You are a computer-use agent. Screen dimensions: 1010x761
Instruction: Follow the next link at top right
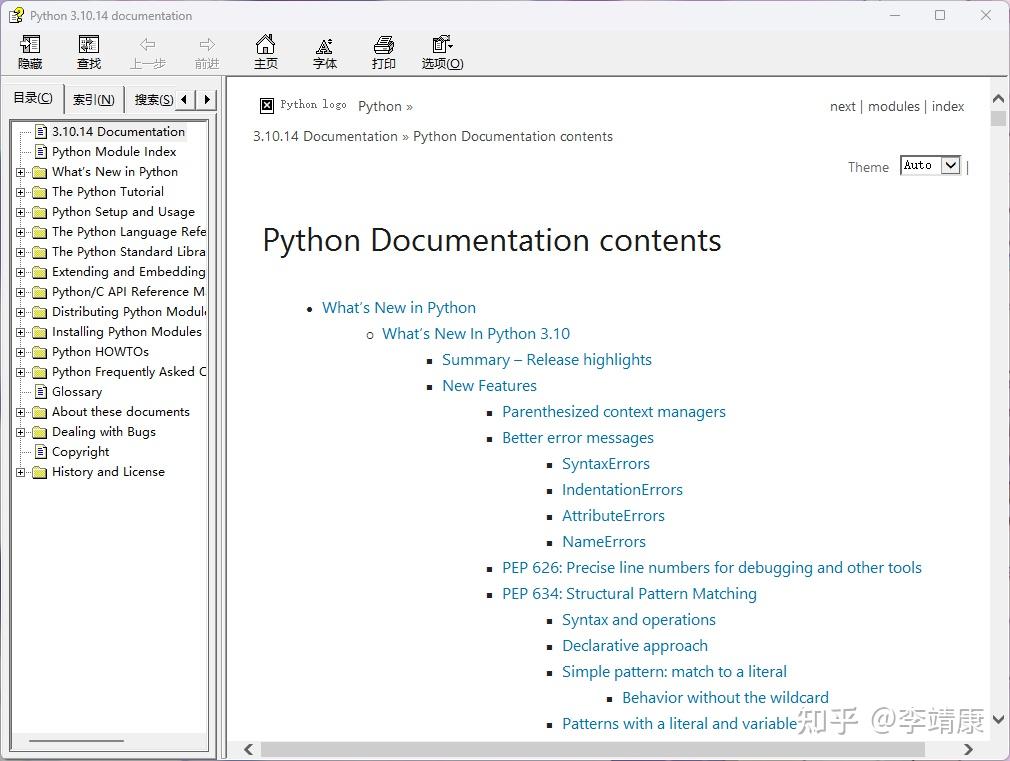click(842, 106)
